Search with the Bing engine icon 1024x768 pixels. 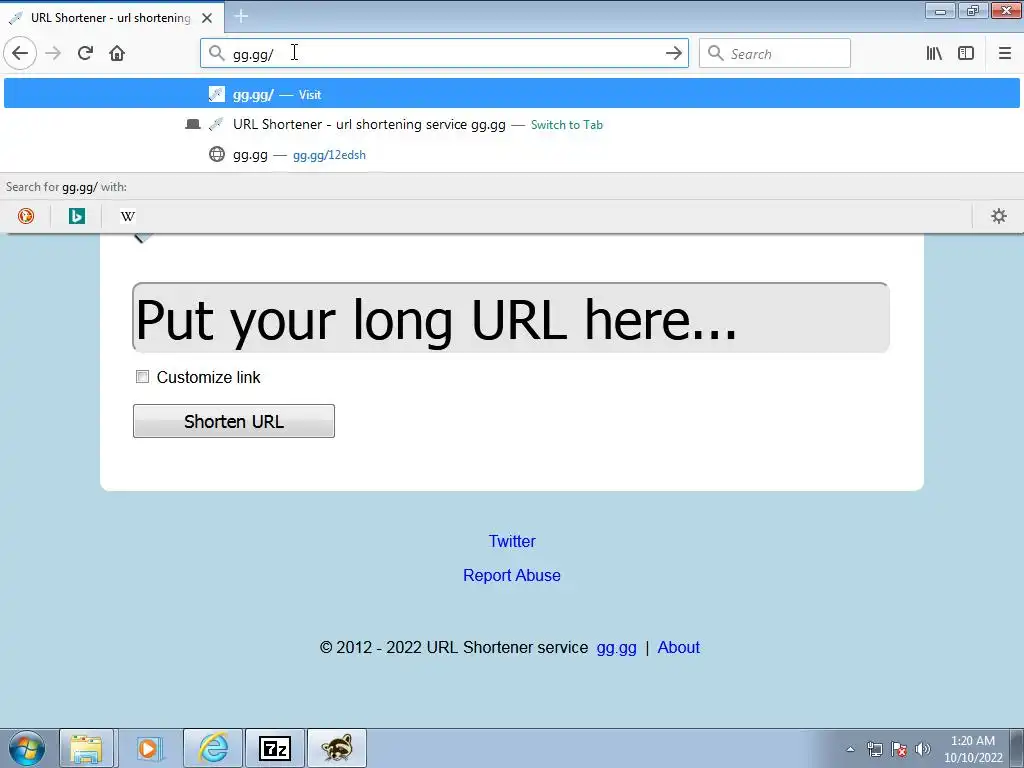pos(76,216)
